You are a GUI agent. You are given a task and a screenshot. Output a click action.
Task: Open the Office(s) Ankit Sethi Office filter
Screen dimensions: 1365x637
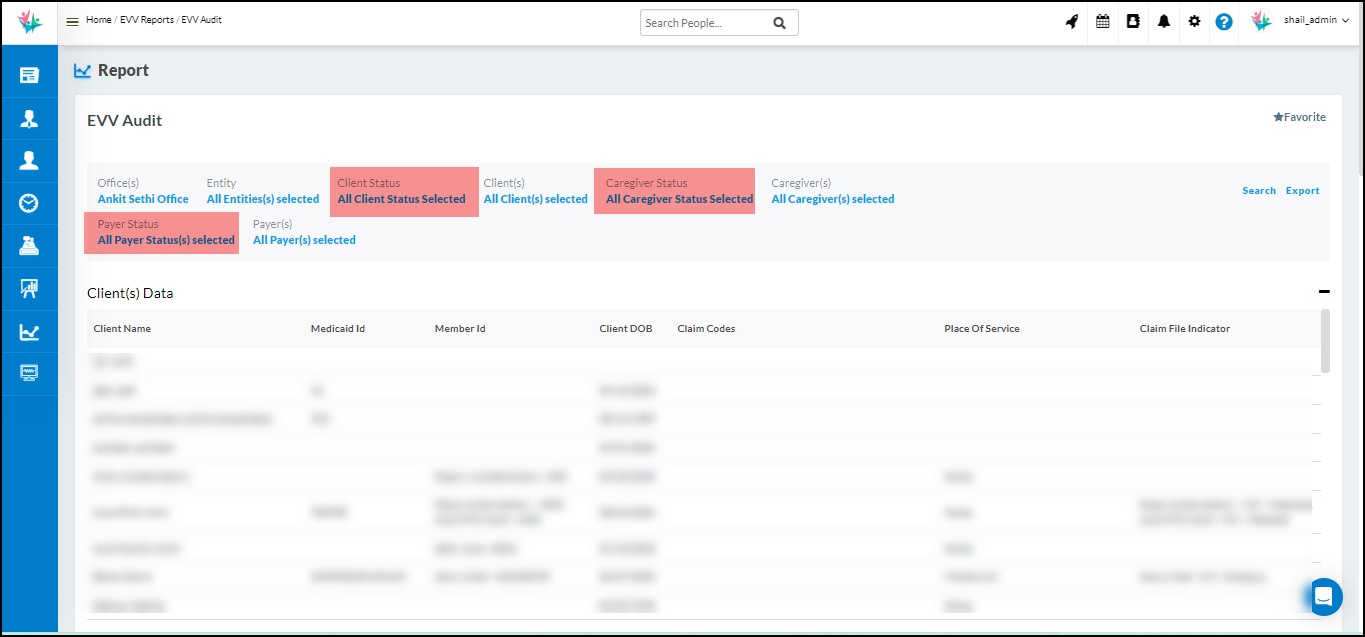coord(143,199)
